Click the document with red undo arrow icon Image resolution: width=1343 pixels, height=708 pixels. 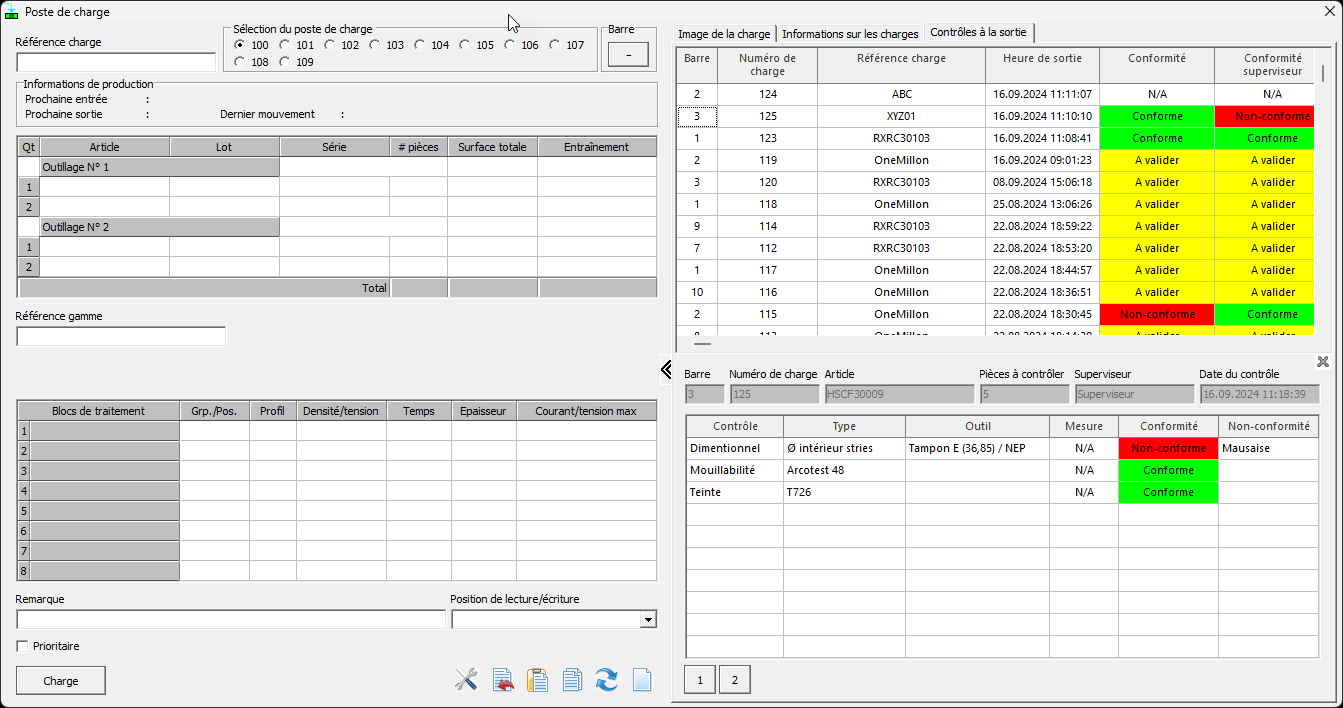coord(503,680)
